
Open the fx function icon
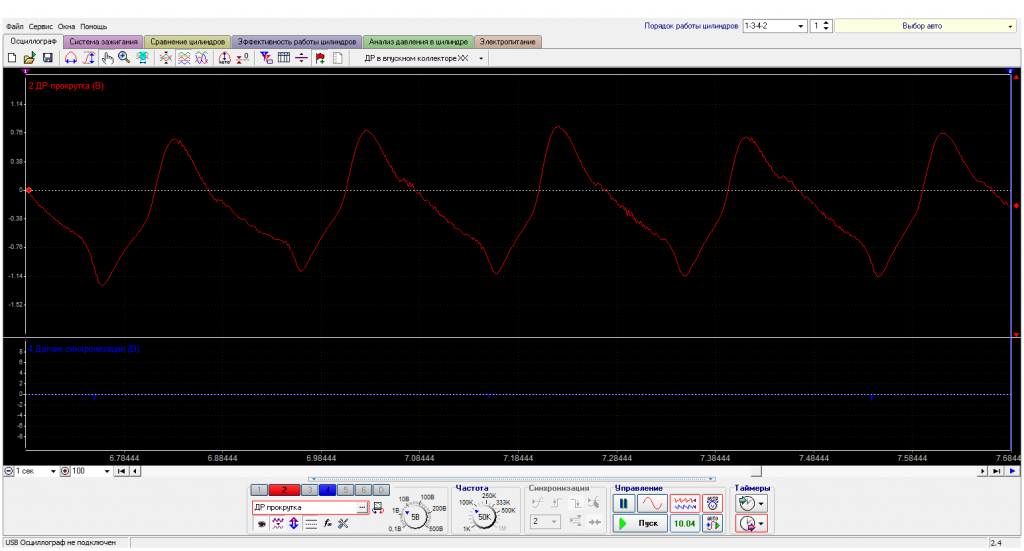pyautogui.click(x=327, y=524)
